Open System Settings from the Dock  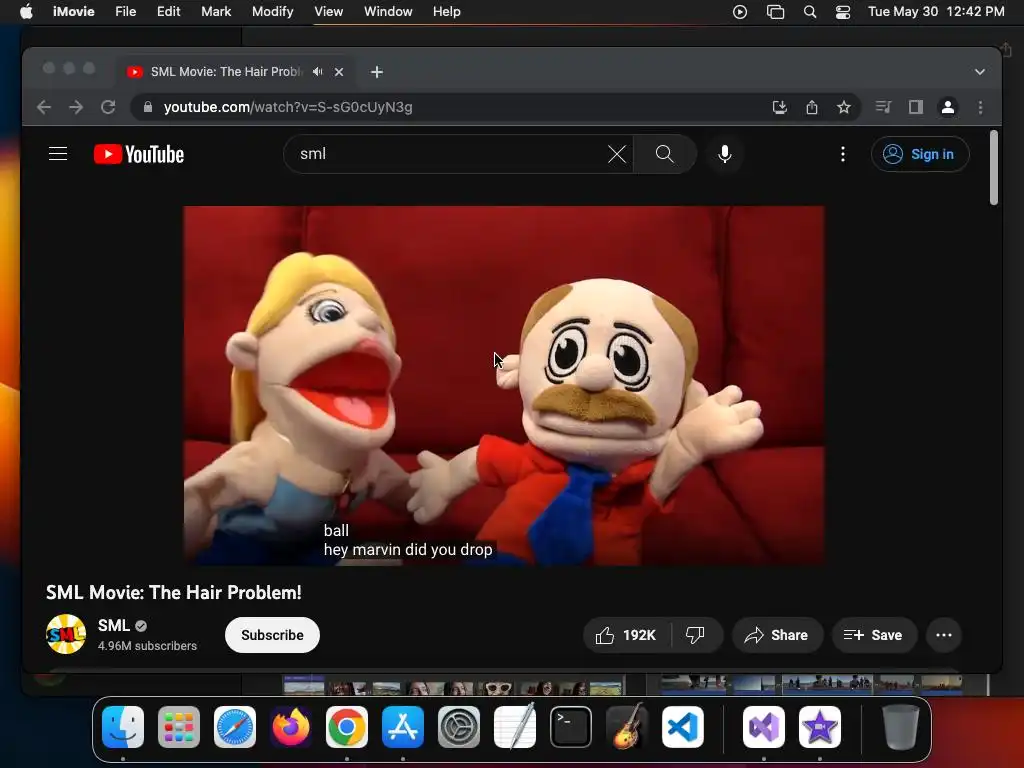[458, 727]
